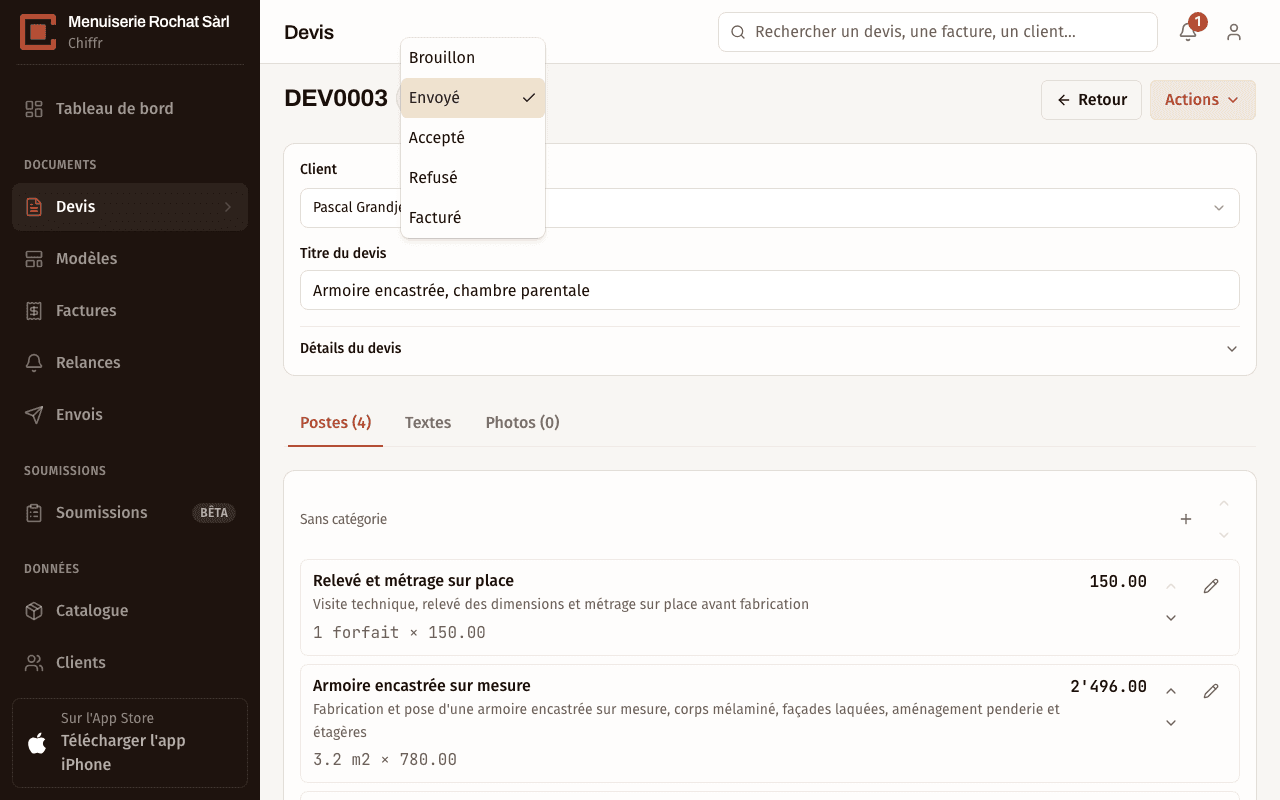Move Armoire encastrée sur mesure post up
Viewport: 1280px width, 800px height.
[1171, 691]
